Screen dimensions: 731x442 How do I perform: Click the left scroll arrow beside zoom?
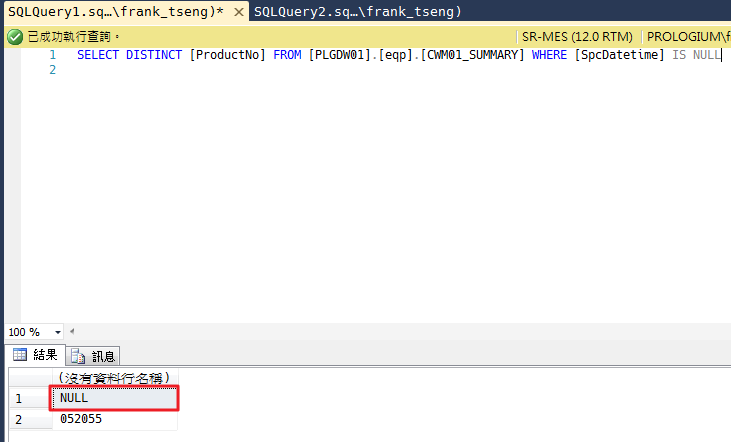point(72,331)
